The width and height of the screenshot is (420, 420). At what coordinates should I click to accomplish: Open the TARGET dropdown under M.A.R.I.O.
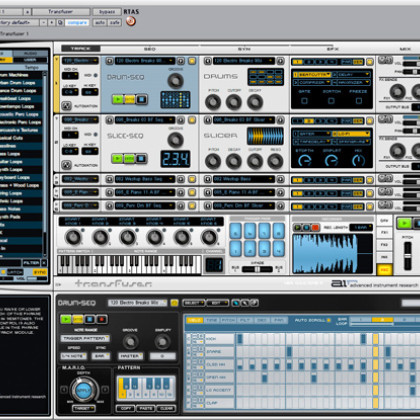tap(83, 408)
